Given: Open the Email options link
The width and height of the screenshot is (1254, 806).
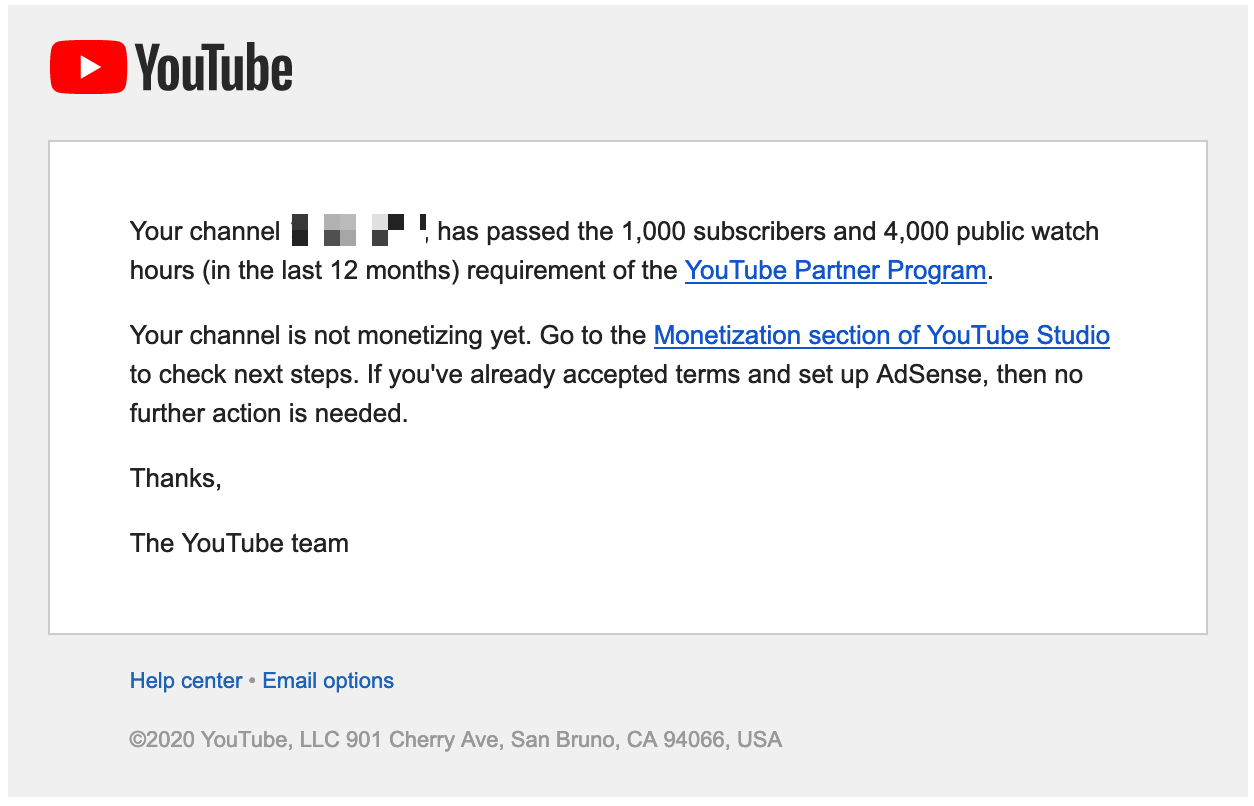Looking at the screenshot, I should (x=328, y=681).
